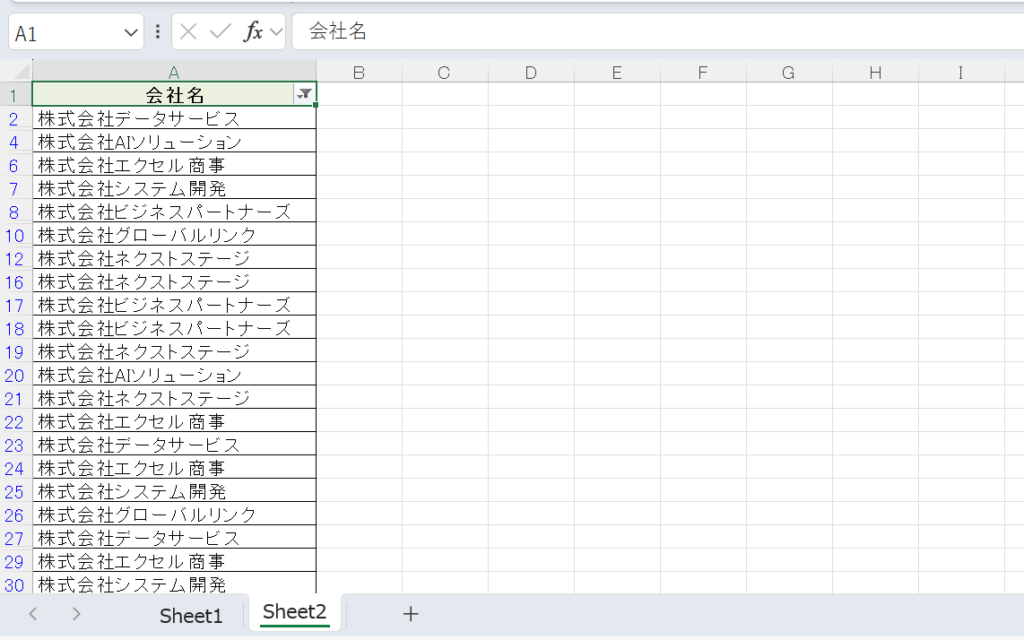Select the row 1 header
This screenshot has height=640, width=1024.
14,95
